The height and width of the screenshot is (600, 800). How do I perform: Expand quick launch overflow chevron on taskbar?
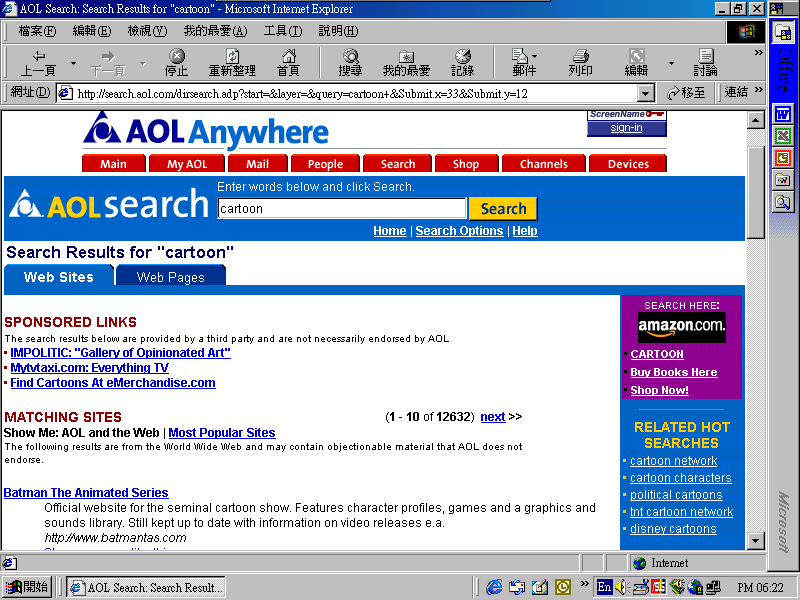pyautogui.click(x=585, y=584)
